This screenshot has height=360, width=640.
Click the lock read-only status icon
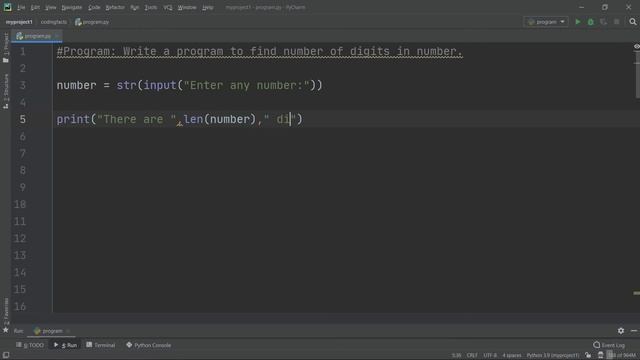(x=588, y=355)
